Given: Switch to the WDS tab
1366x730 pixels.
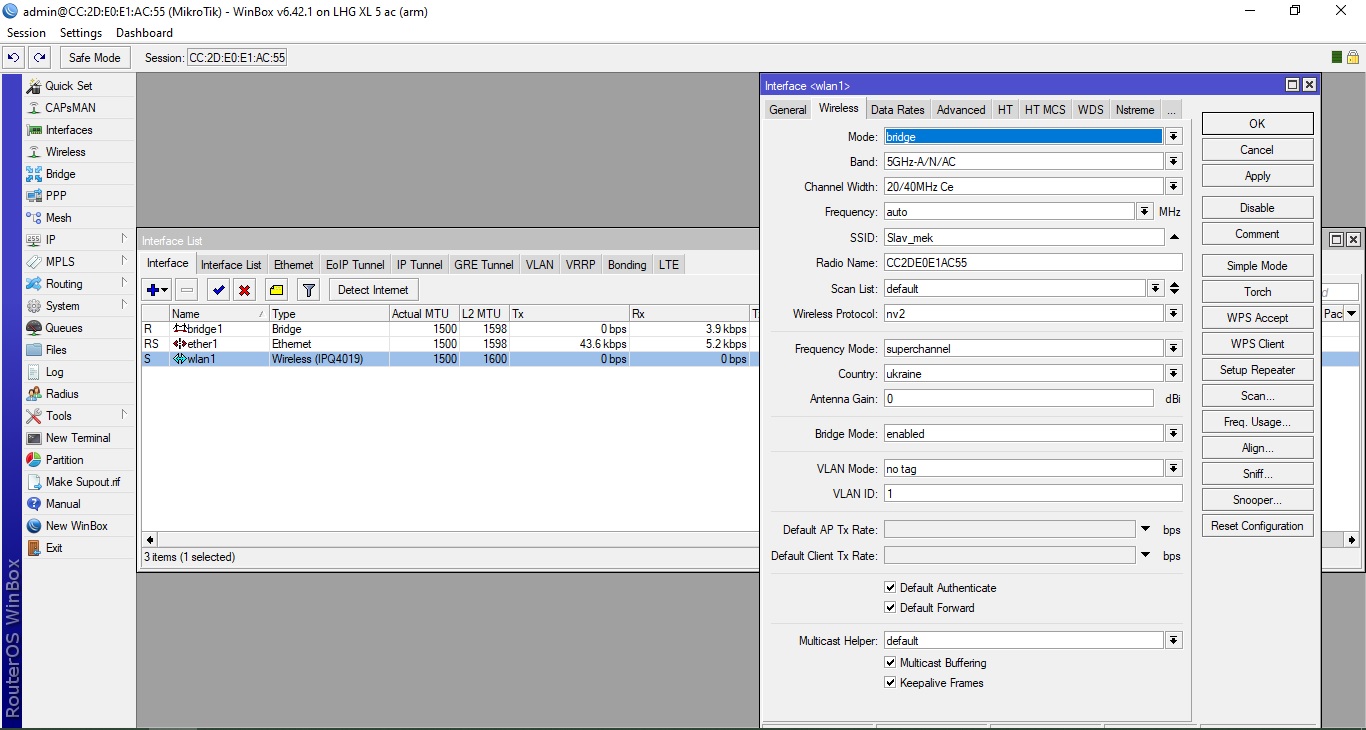Looking at the screenshot, I should (1091, 110).
